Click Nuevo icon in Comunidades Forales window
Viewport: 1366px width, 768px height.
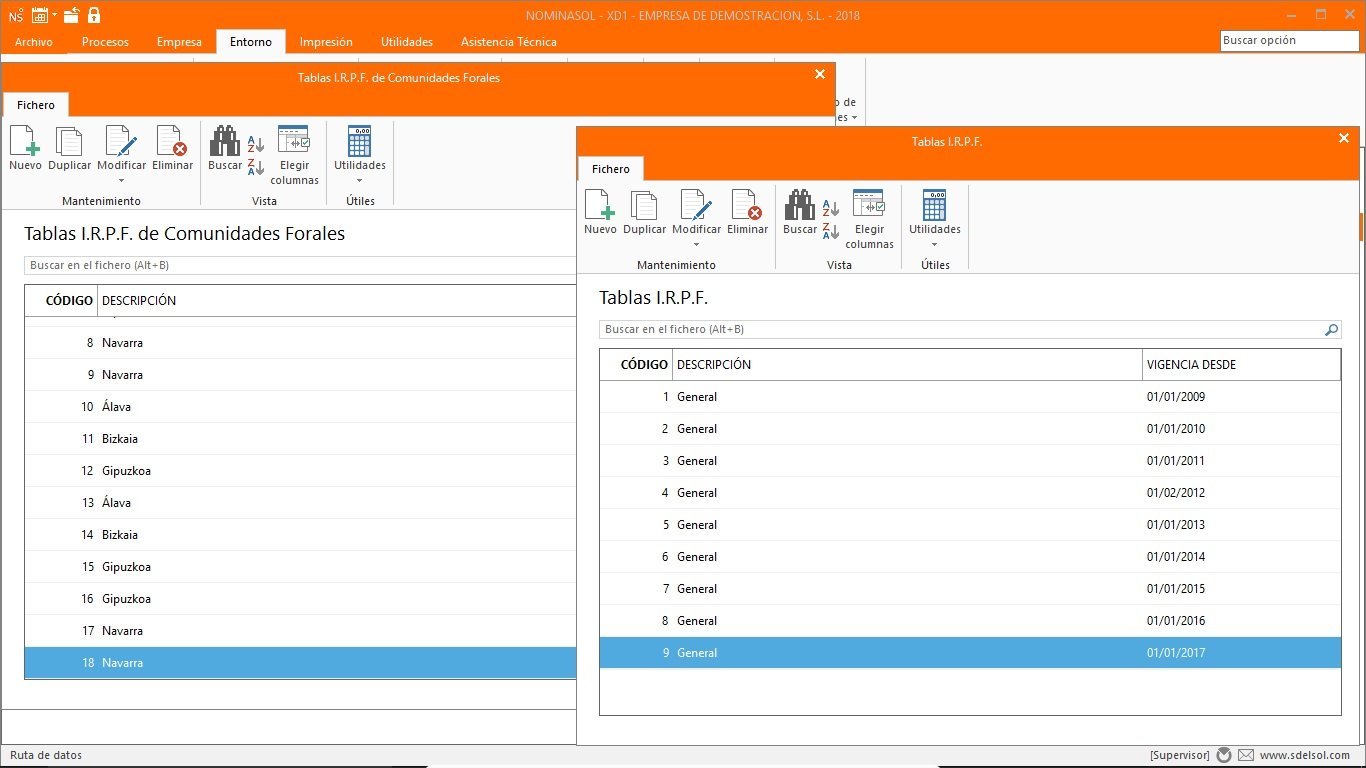(25, 141)
